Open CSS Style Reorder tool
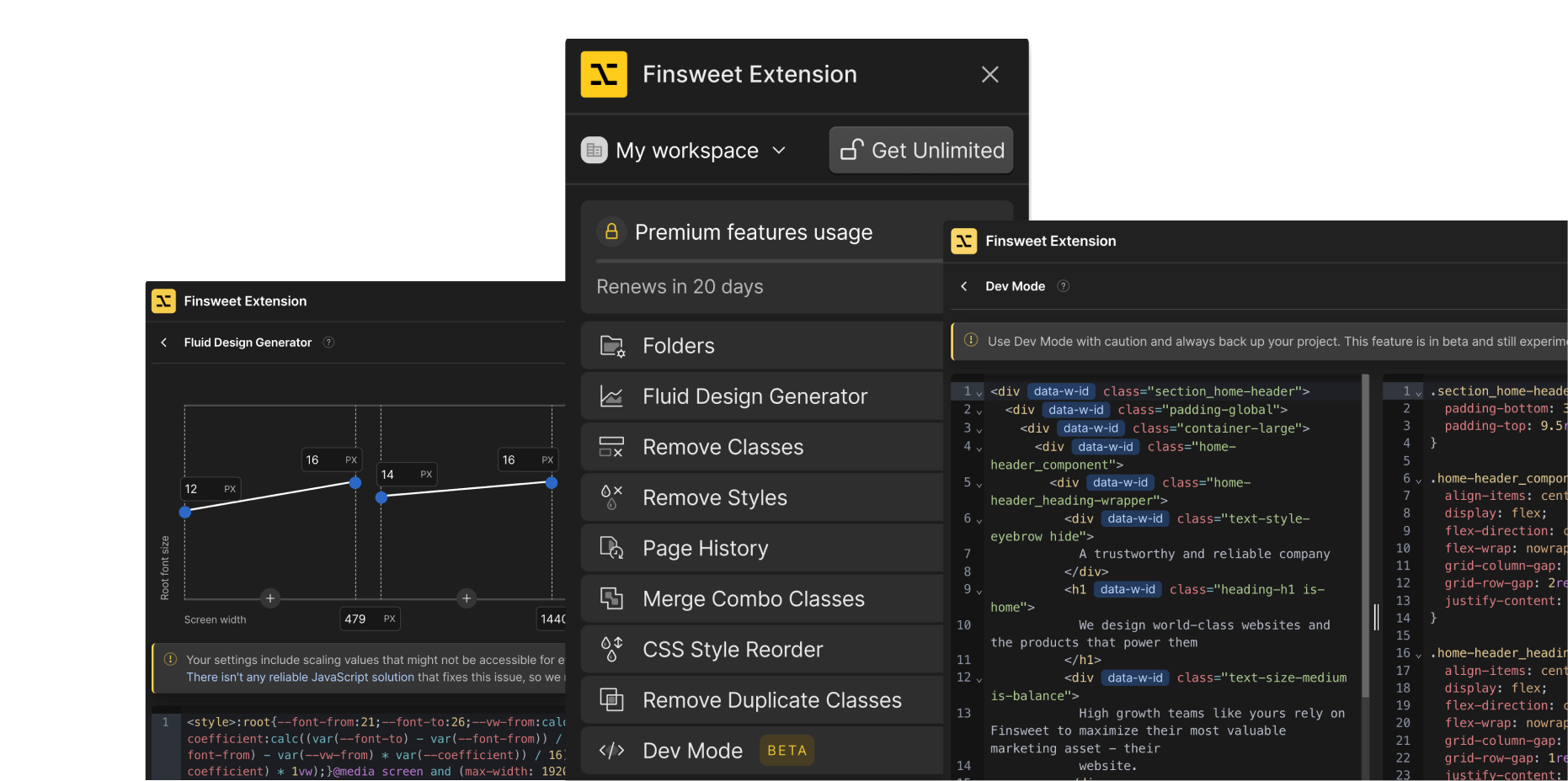This screenshot has height=781, width=1568. pyautogui.click(x=762, y=649)
